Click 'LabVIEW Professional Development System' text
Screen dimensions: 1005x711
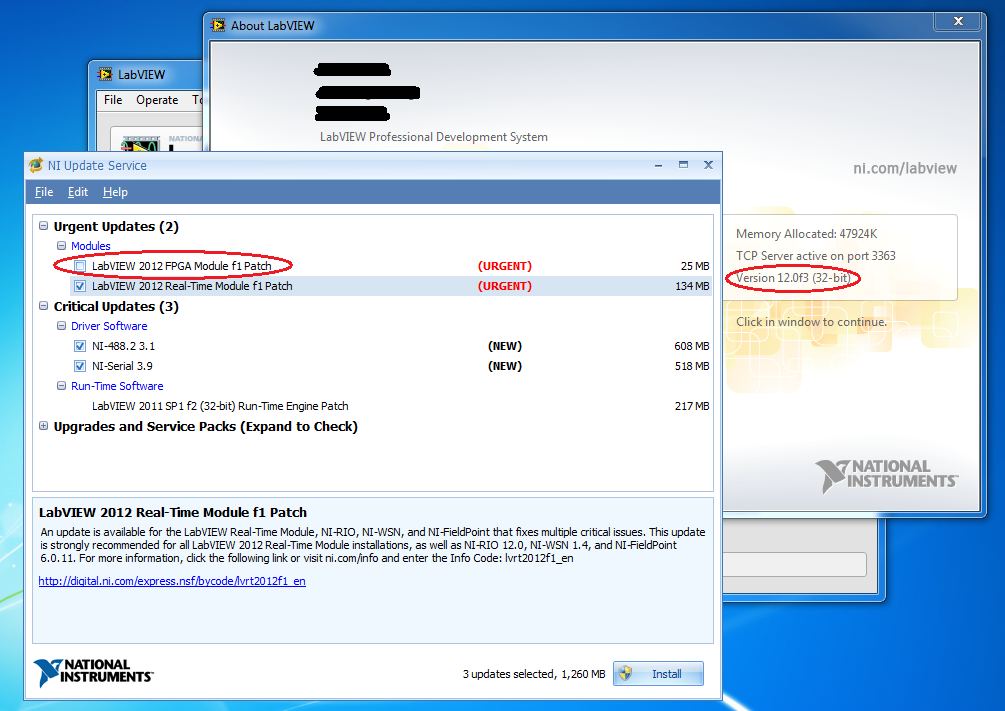434,137
